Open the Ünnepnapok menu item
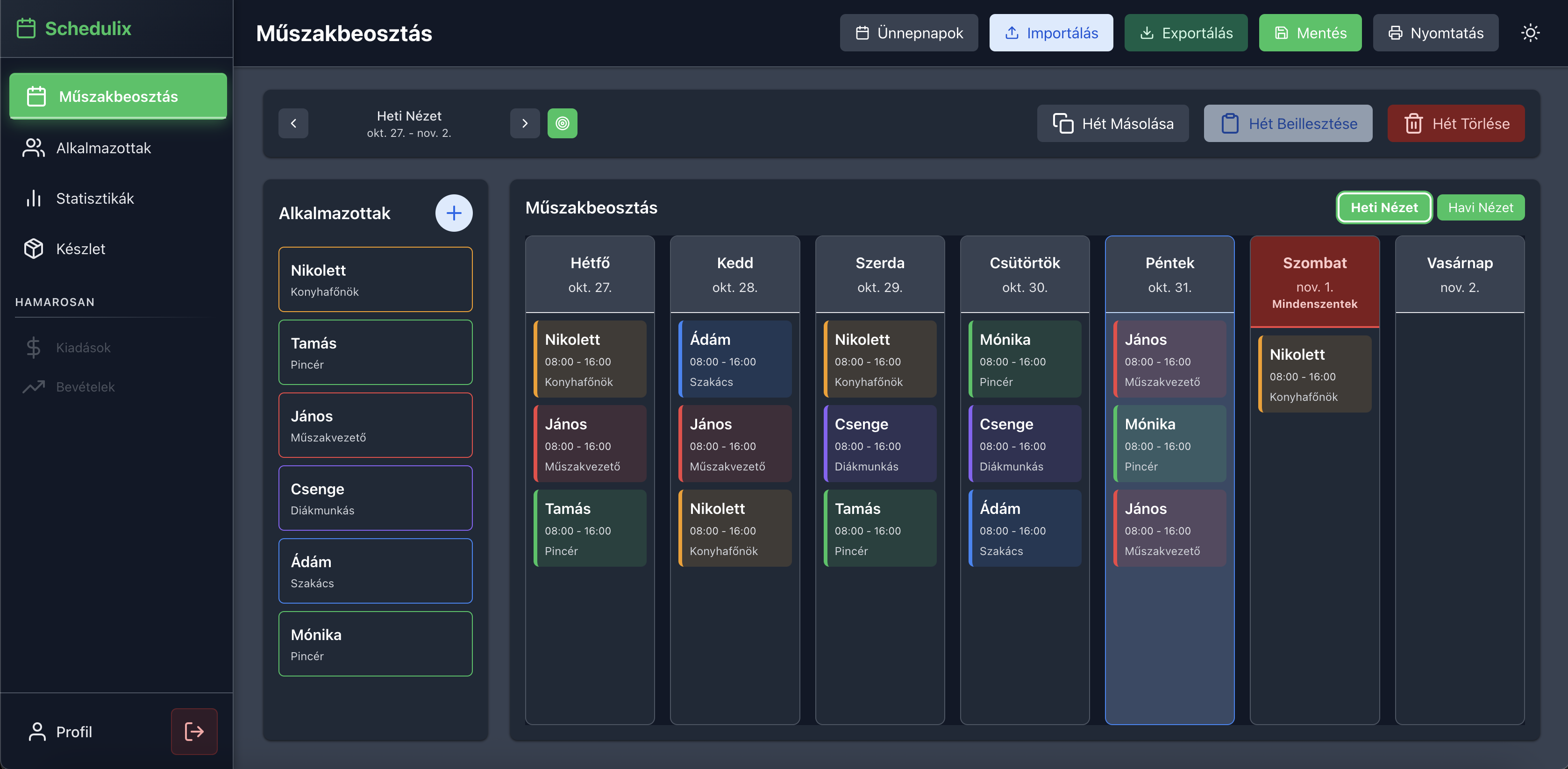 pos(908,33)
